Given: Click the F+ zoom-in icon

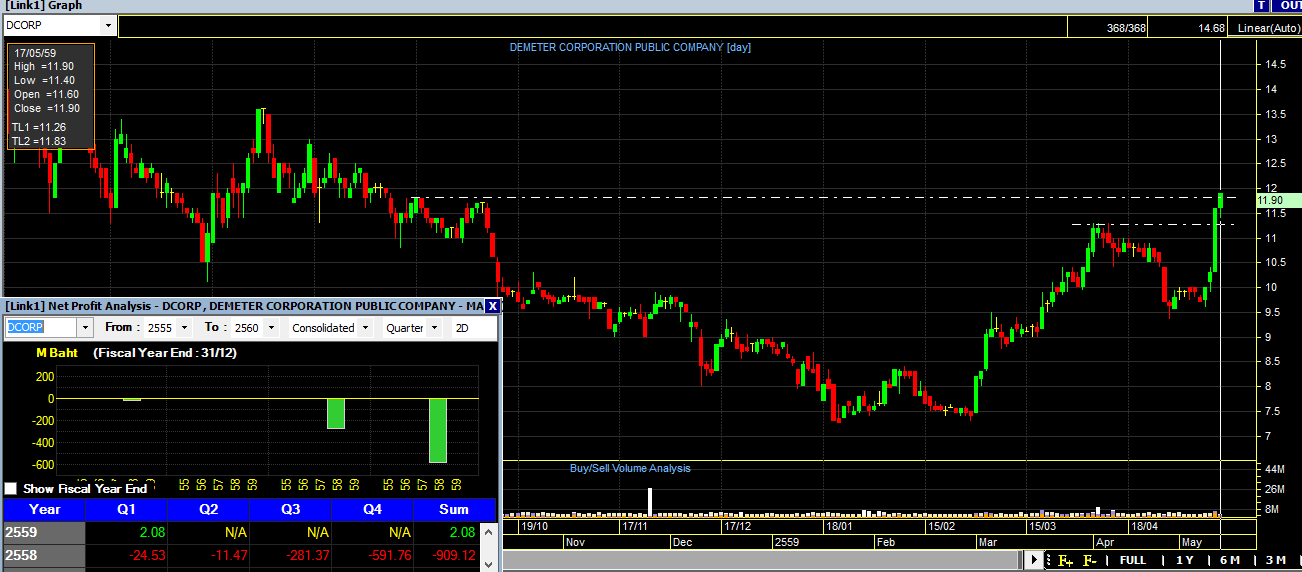Looking at the screenshot, I should point(1065,560).
